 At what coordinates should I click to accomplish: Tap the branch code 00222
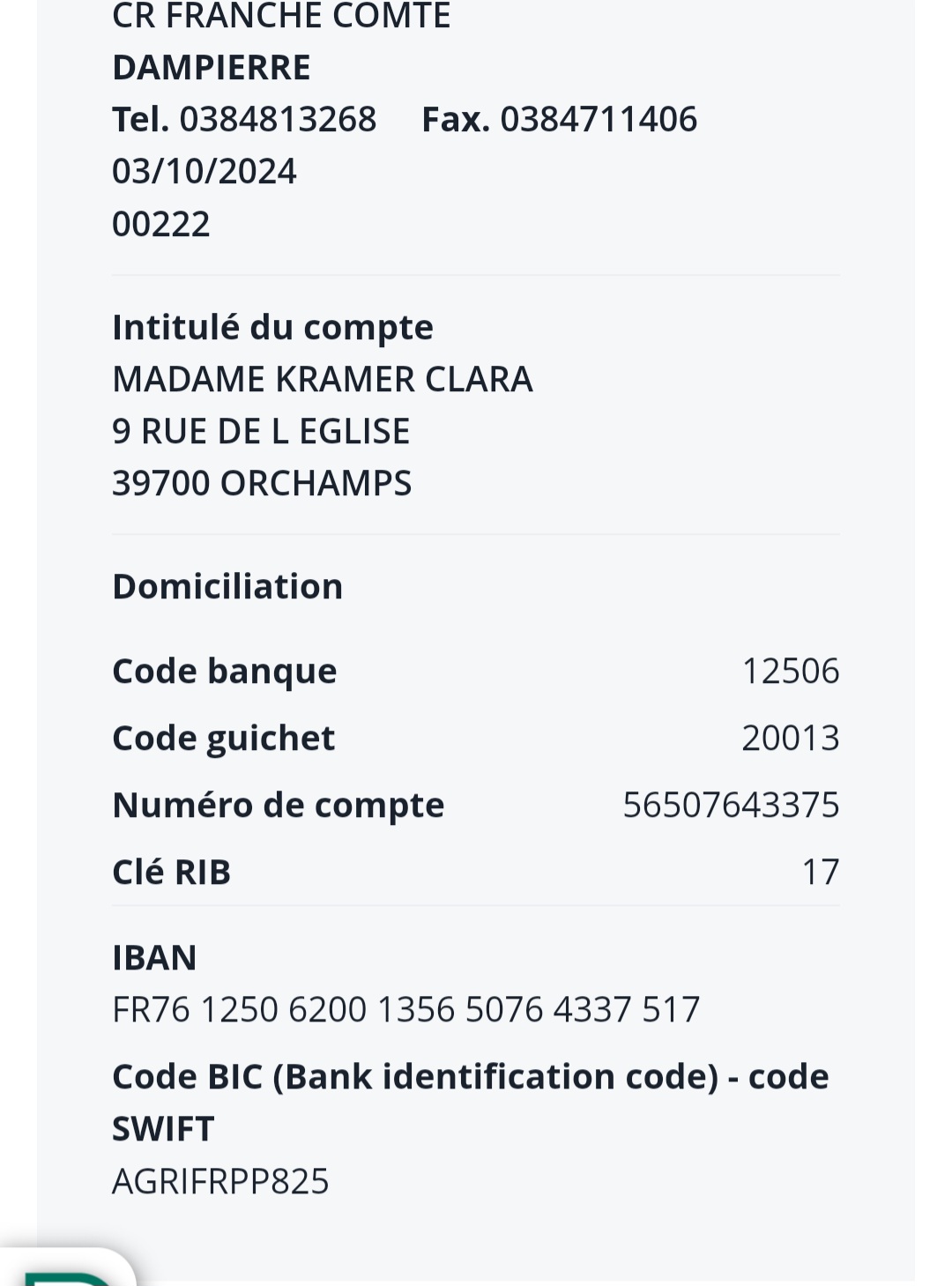[x=161, y=224]
